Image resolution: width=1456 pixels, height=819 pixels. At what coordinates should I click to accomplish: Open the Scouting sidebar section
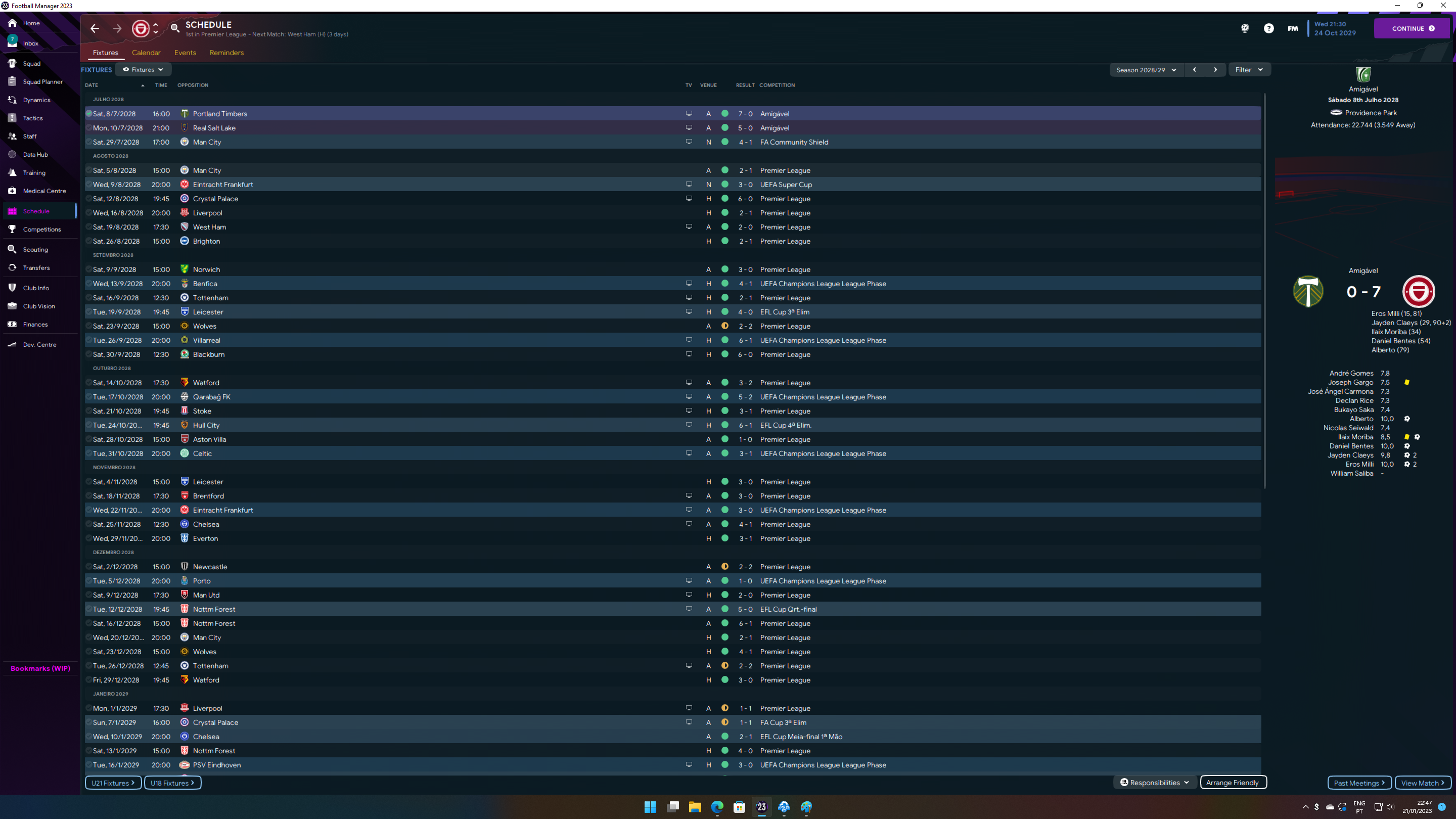[x=35, y=249]
